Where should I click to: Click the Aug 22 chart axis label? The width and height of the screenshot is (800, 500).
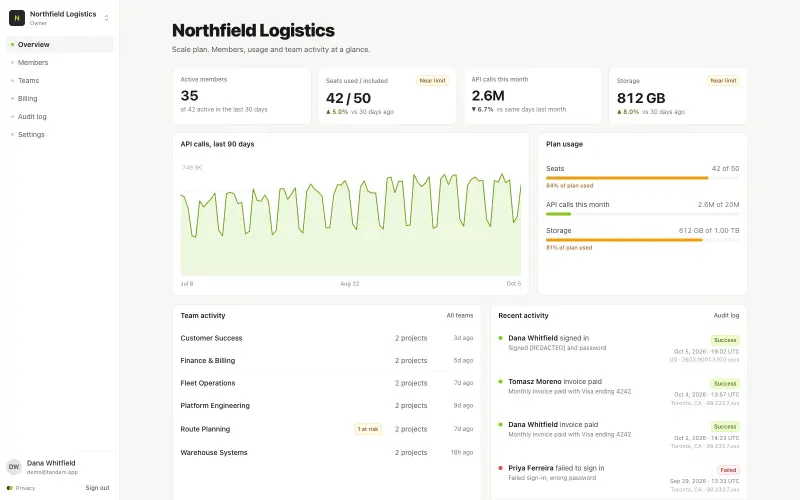(350, 284)
